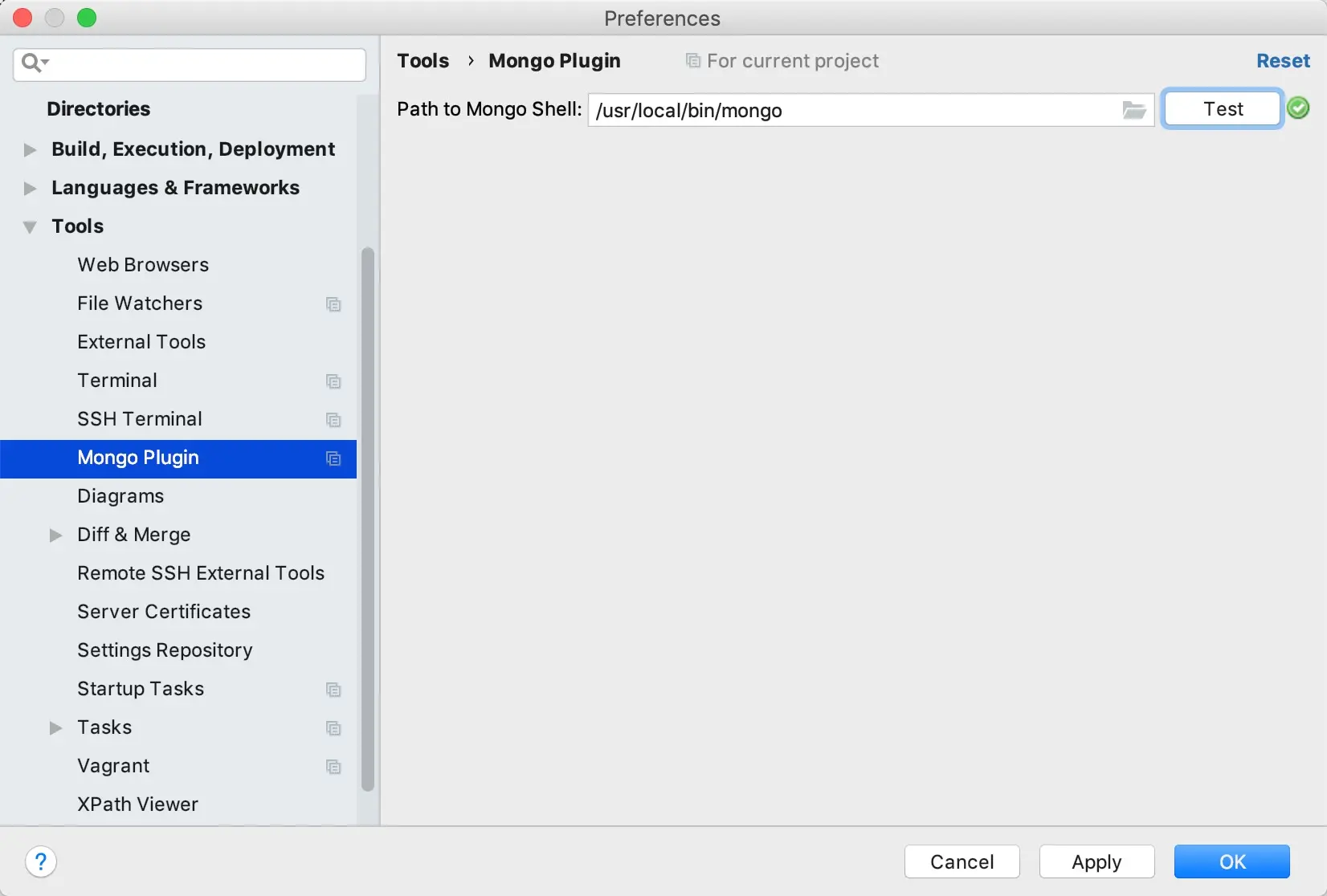Select Diff & Merge item
The image size is (1327, 896).
[134, 535]
